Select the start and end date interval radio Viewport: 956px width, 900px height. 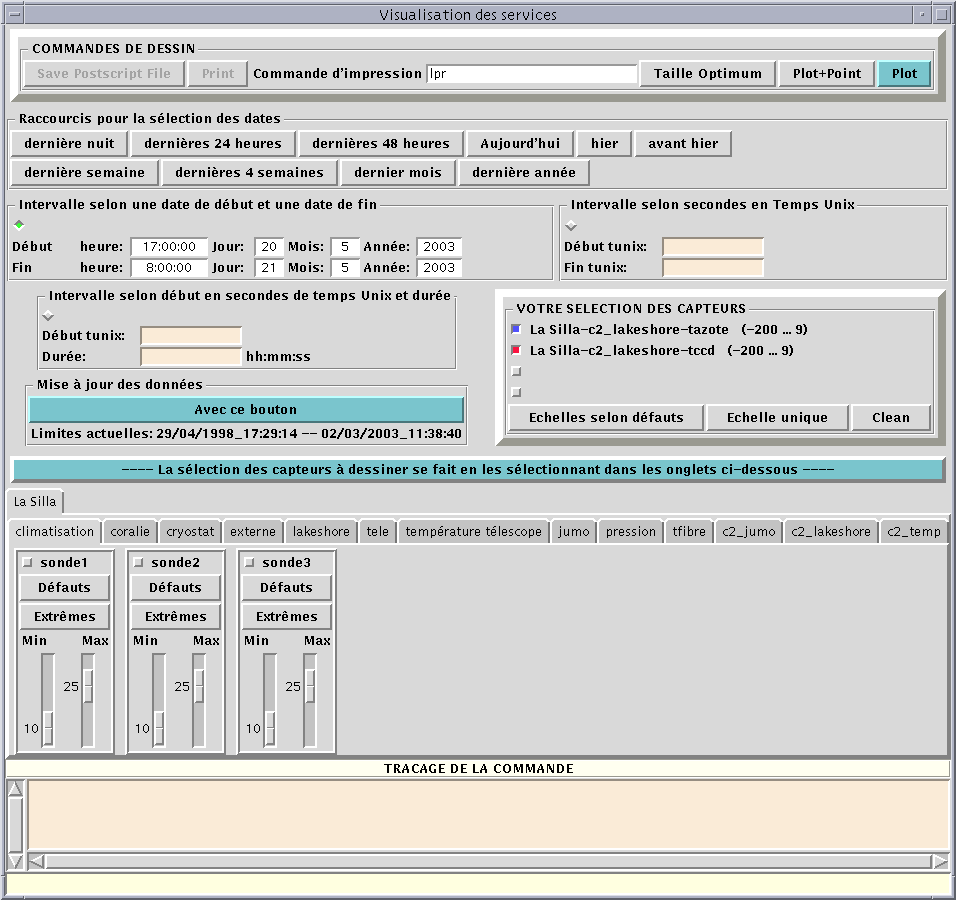(19, 225)
